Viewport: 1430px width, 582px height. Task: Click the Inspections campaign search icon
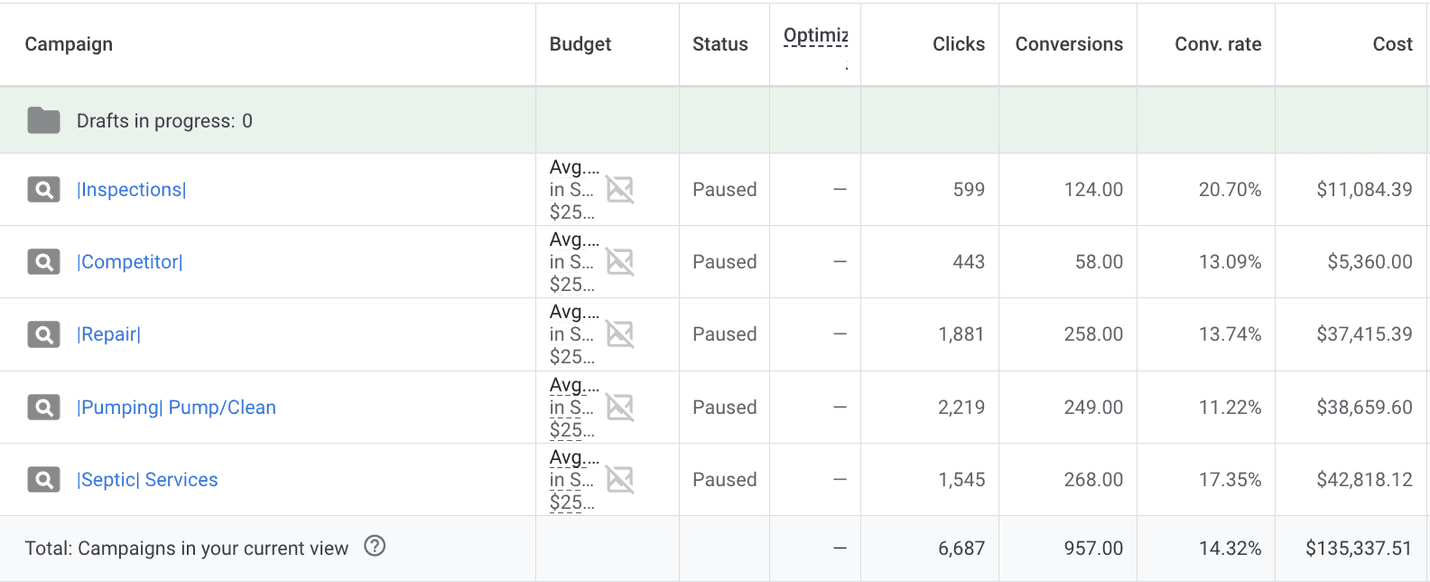coord(43,190)
